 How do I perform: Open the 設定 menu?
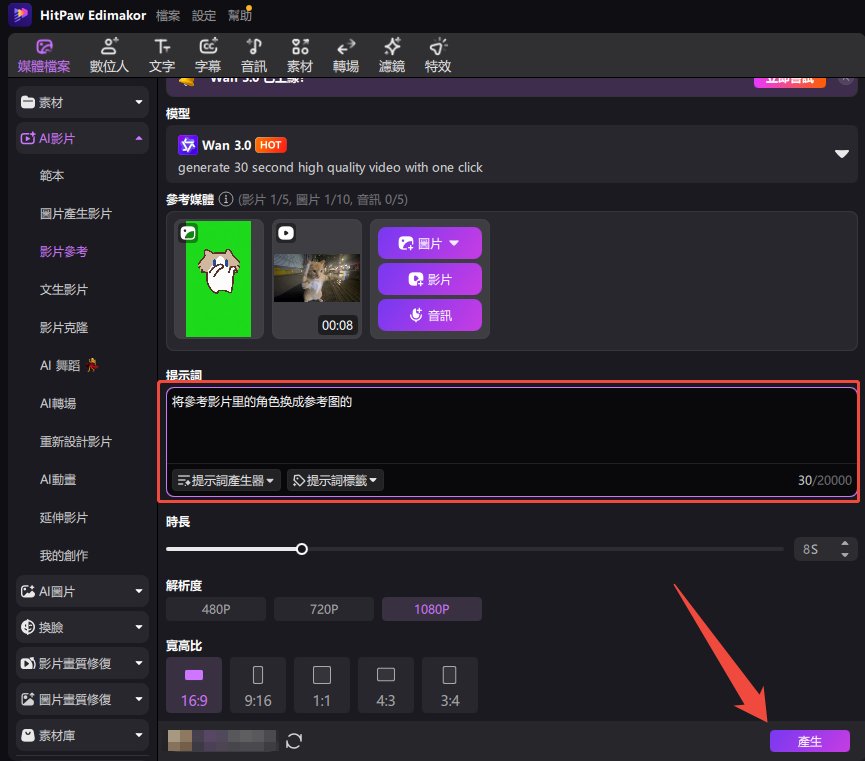tap(204, 15)
